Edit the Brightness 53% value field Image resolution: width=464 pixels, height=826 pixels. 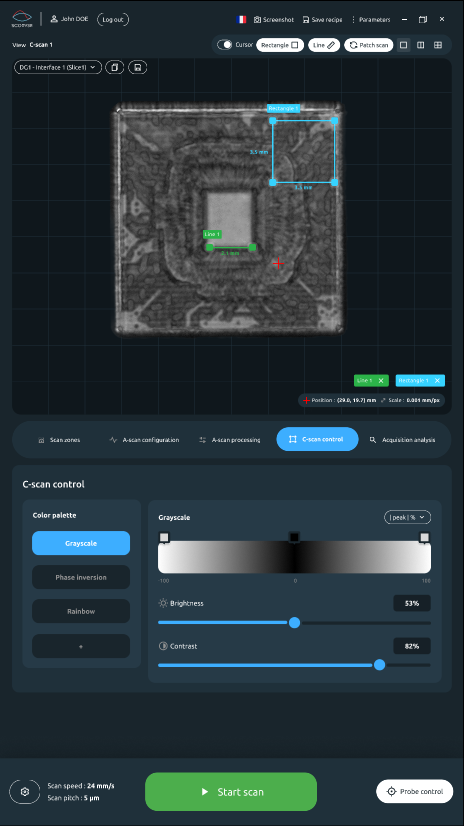412,603
